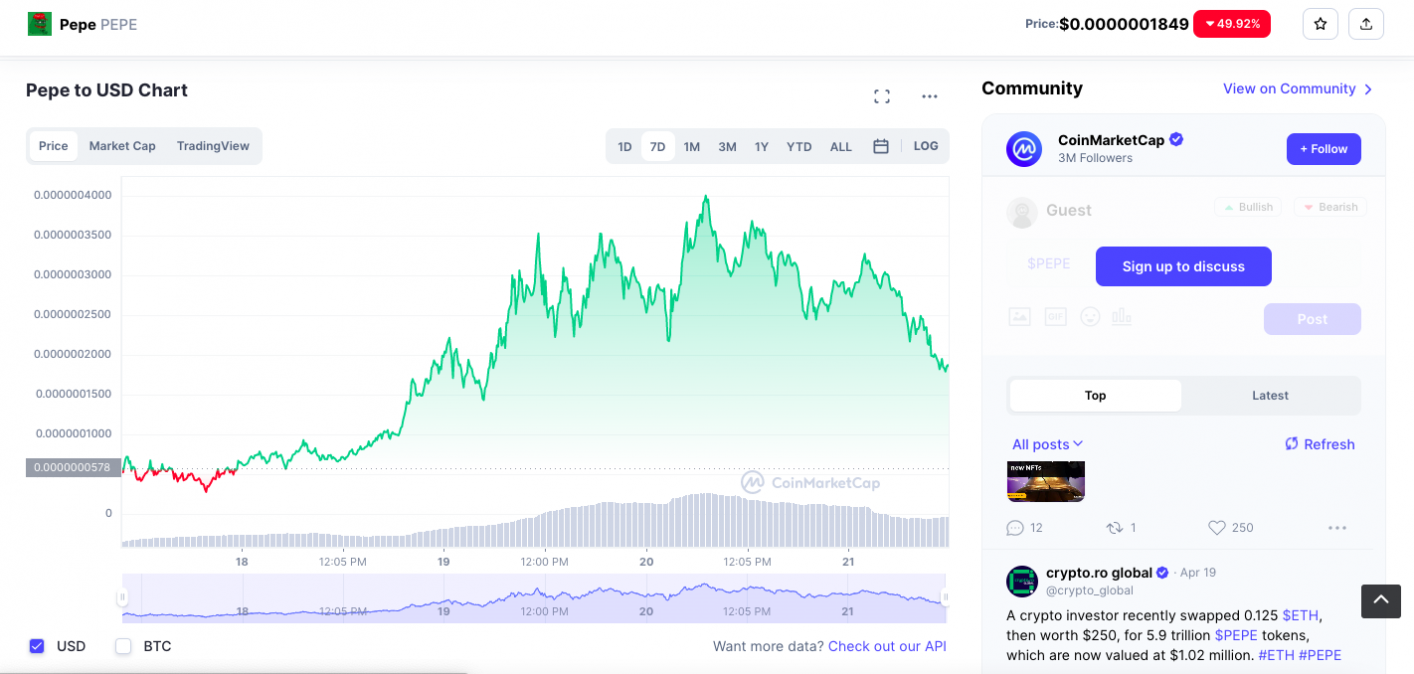Viewport: 1414px width, 674px height.
Task: Select 3M time range
Action: click(x=727, y=147)
